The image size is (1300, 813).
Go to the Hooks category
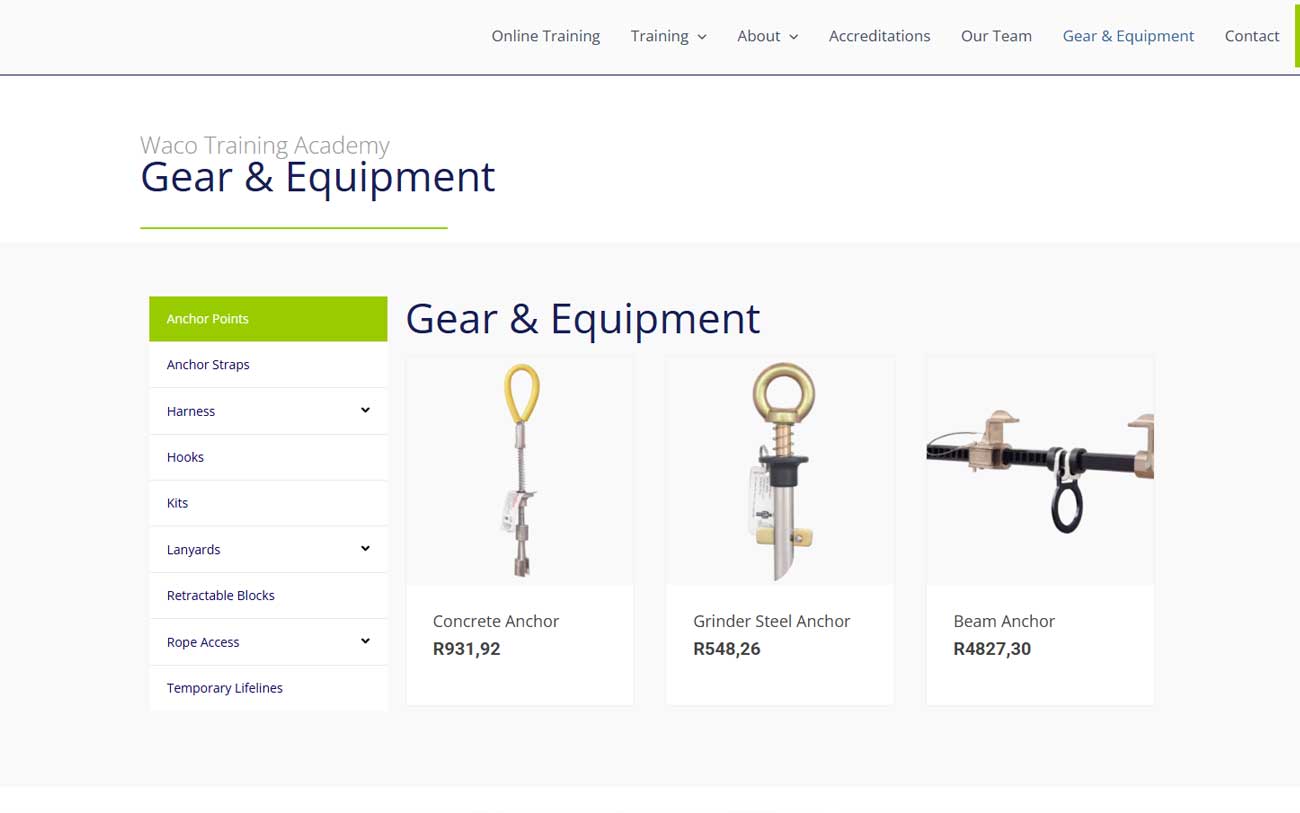(x=268, y=457)
